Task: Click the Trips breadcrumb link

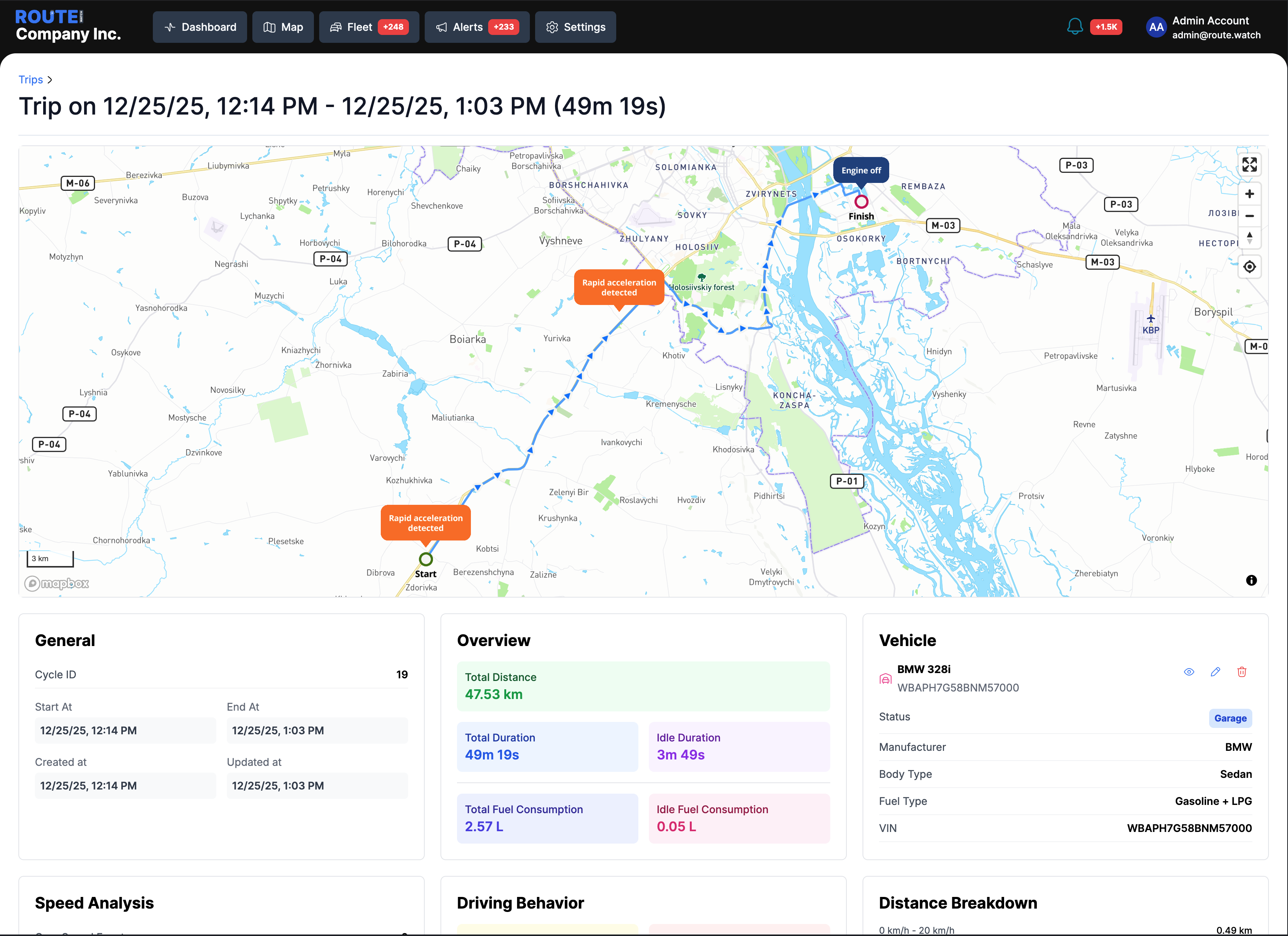Action: [x=31, y=80]
